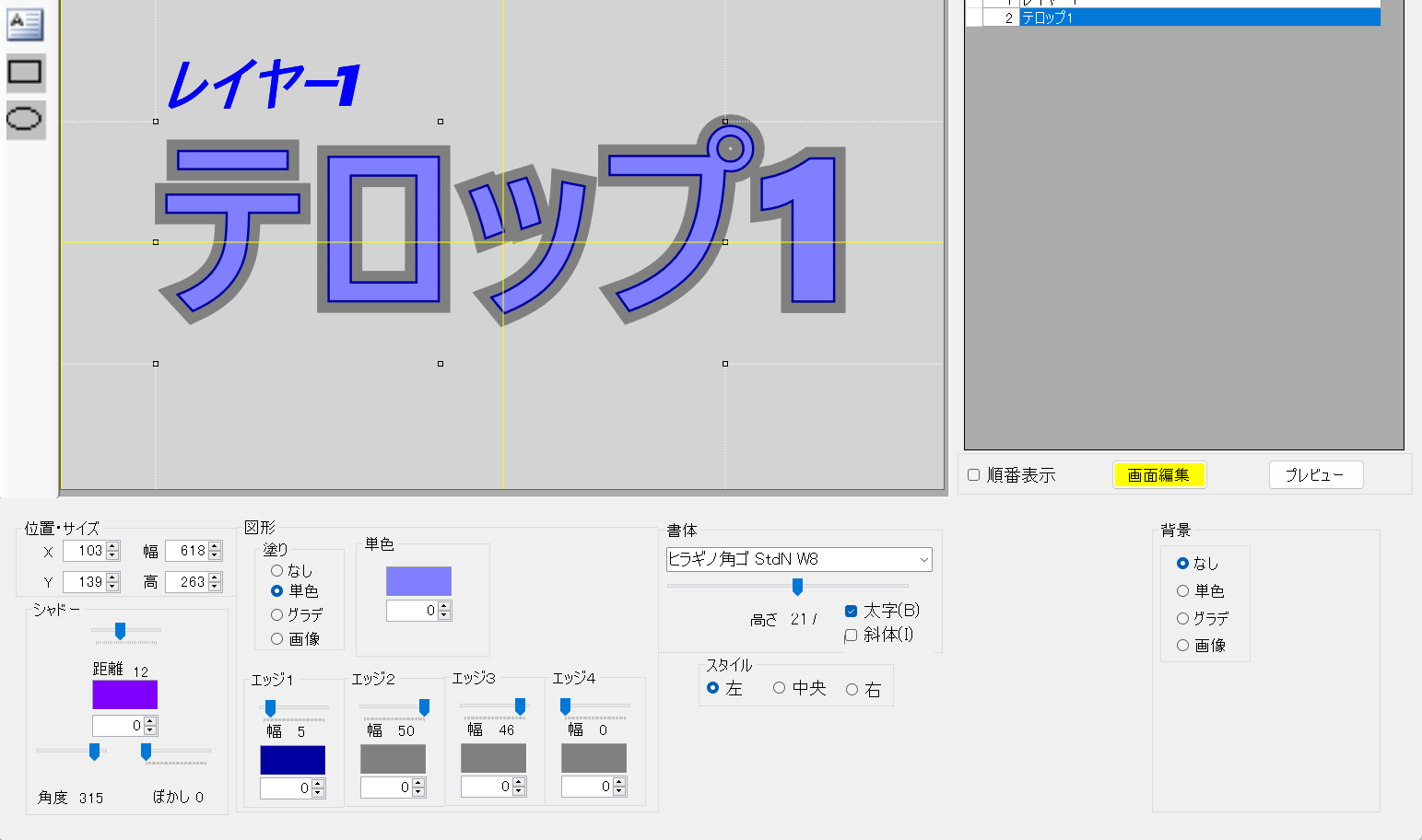Open the エッジ4 gray color swatch
The width and height of the screenshot is (1422, 840).
[x=593, y=758]
